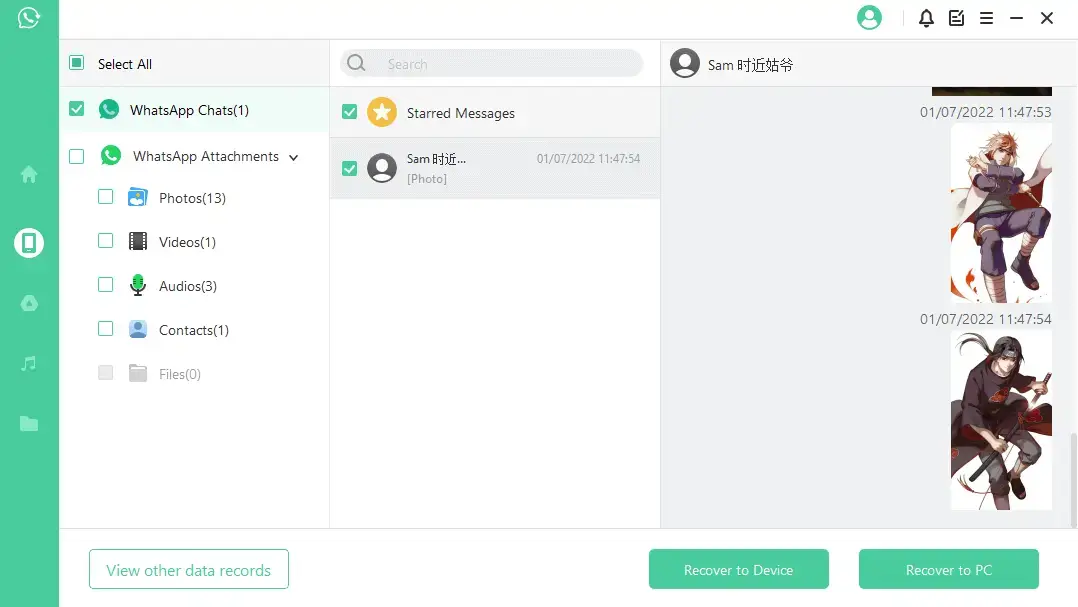The height and width of the screenshot is (607, 1078).
Task: Select the phone/device recovery icon in sidebar
Action: 27,240
